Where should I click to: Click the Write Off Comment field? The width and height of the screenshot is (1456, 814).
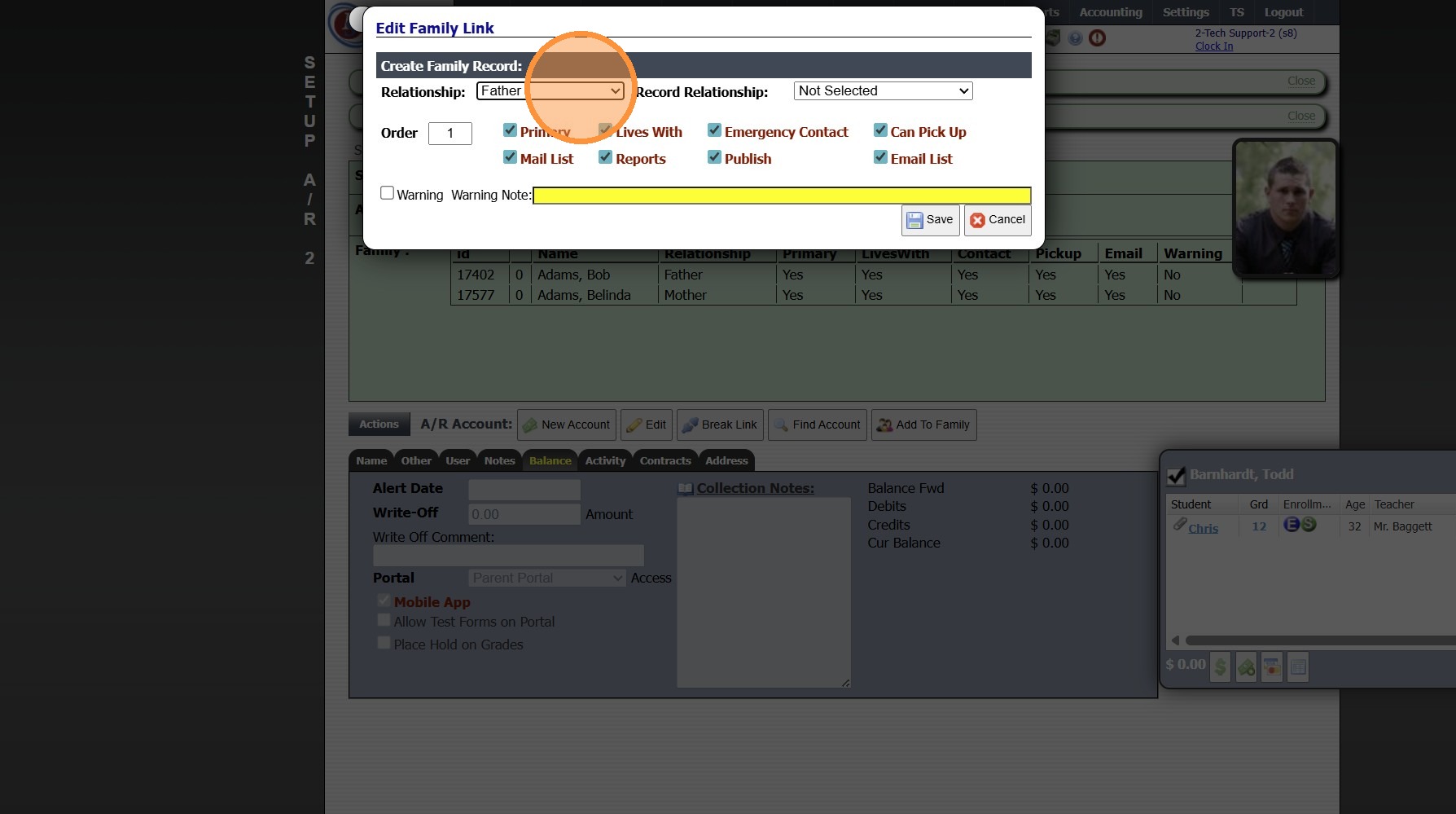(x=508, y=556)
